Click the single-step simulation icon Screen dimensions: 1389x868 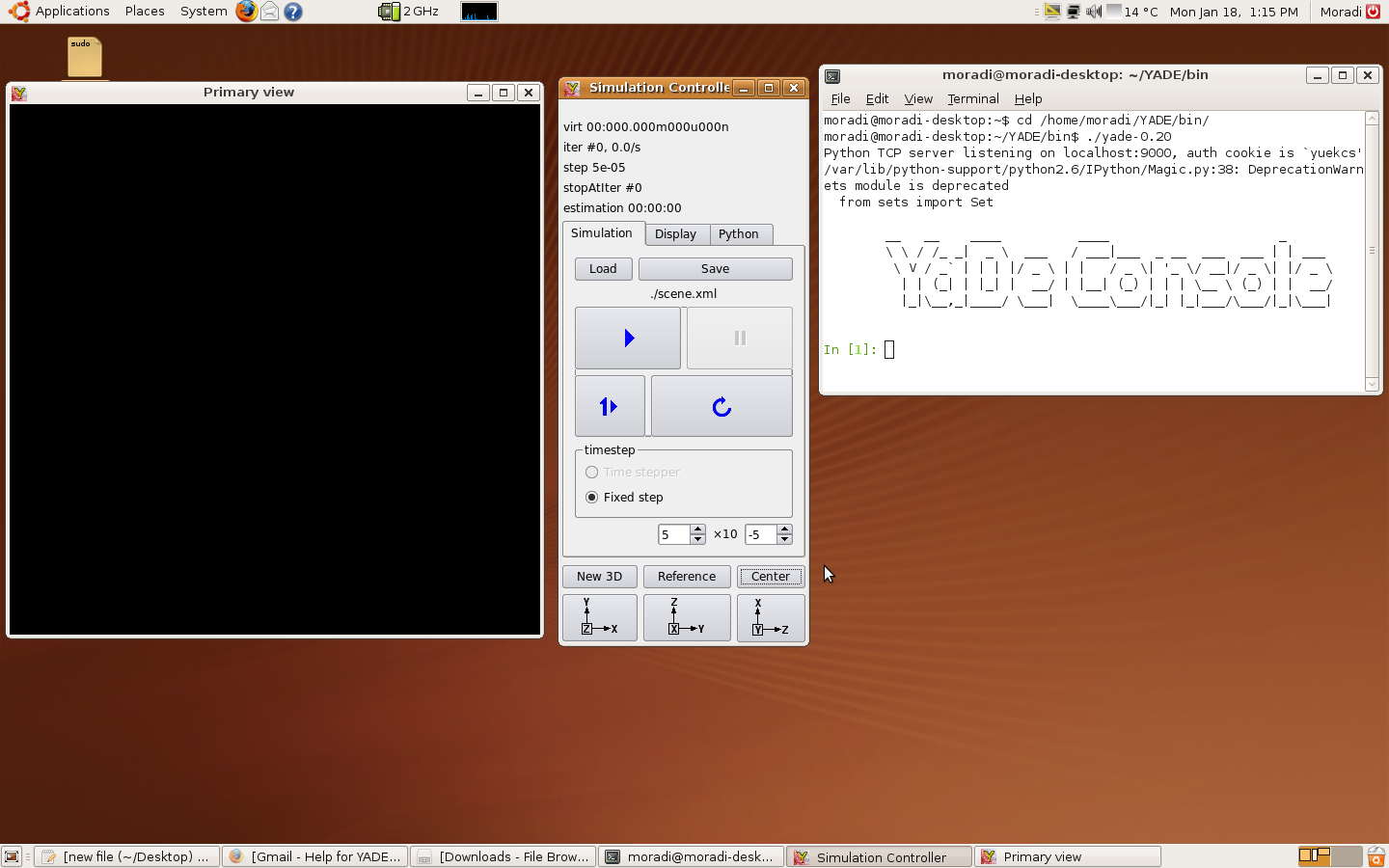609,407
